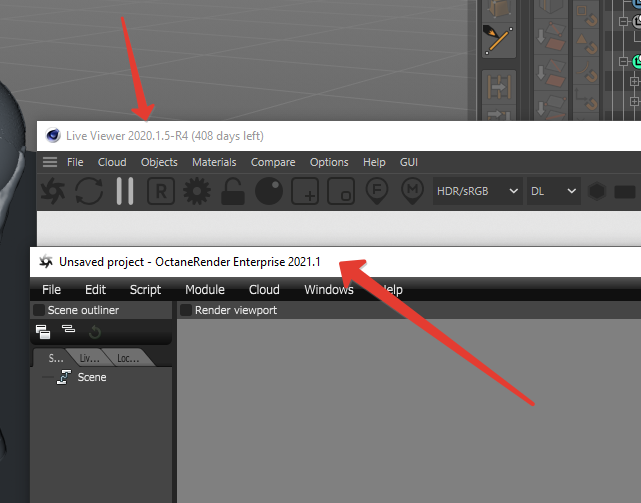641x503 pixels.
Task: Click the collapse nodes icon in Scene outliner
Action: (x=68, y=328)
